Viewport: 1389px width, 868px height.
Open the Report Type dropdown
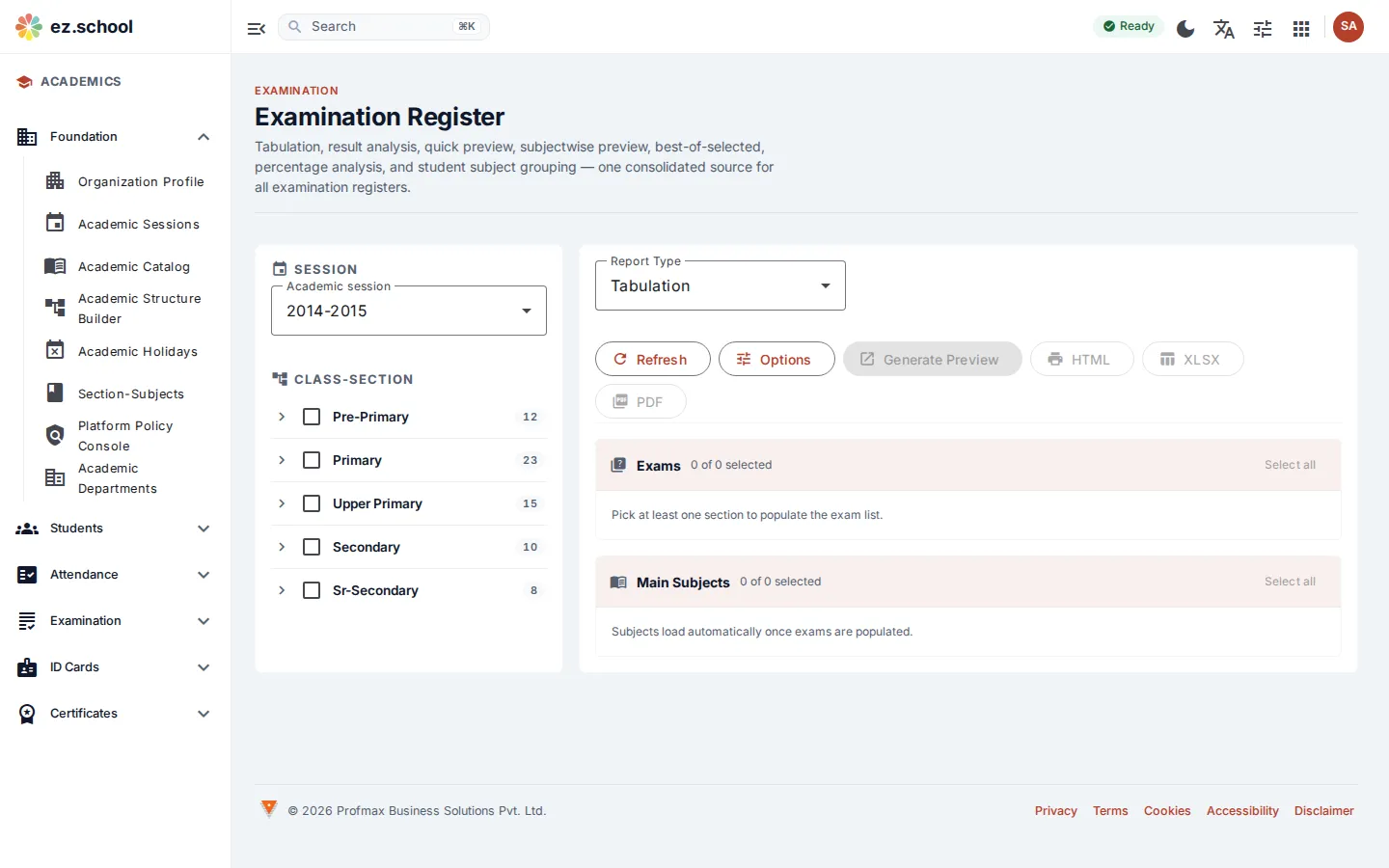pos(721,285)
